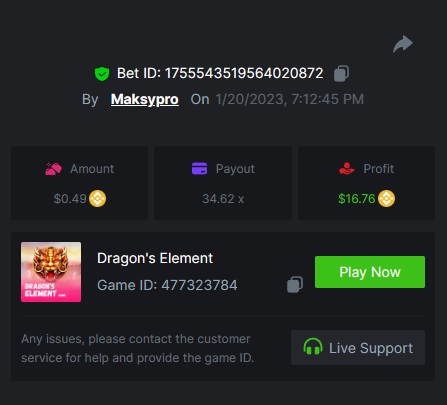
Task: Click the coin icon beside $0.49
Action: click(97, 199)
